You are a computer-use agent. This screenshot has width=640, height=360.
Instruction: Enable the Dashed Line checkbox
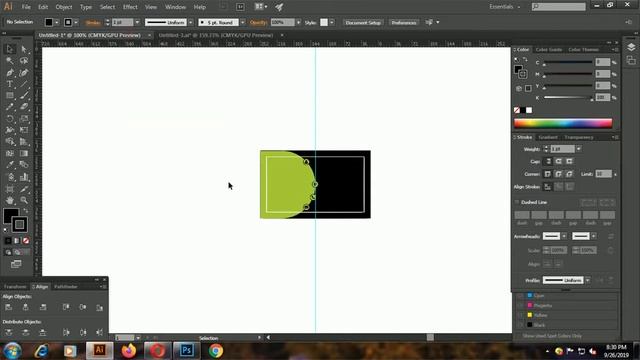point(517,202)
